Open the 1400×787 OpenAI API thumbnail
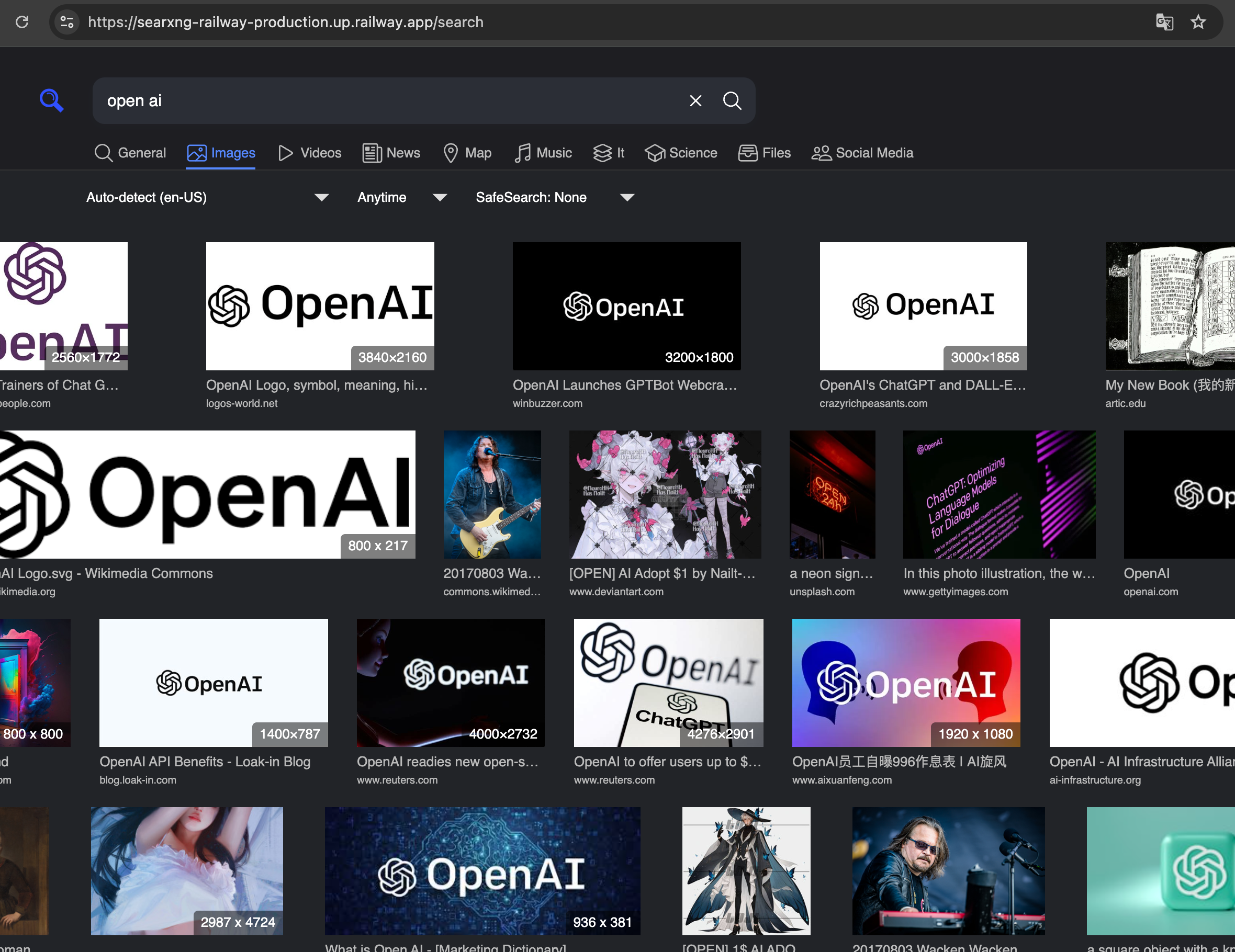 (x=214, y=683)
